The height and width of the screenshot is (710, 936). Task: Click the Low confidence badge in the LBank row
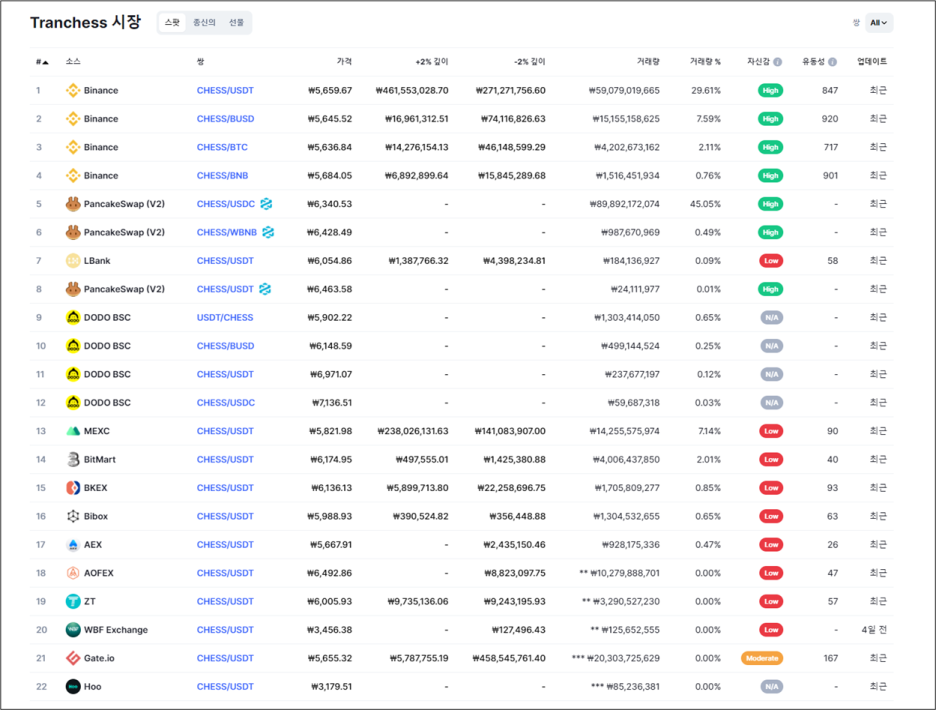pyautogui.click(x=771, y=260)
